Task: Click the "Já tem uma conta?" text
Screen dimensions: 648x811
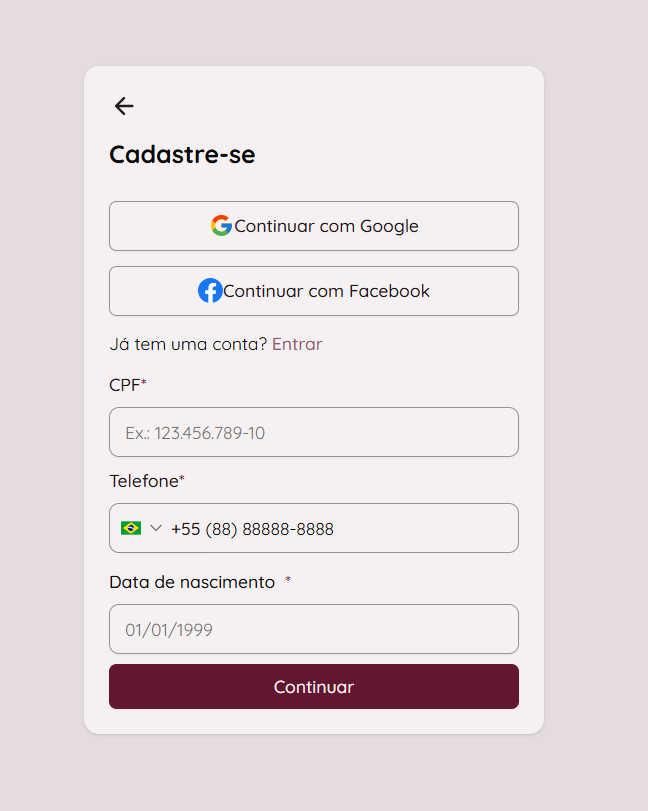Action: point(188,344)
